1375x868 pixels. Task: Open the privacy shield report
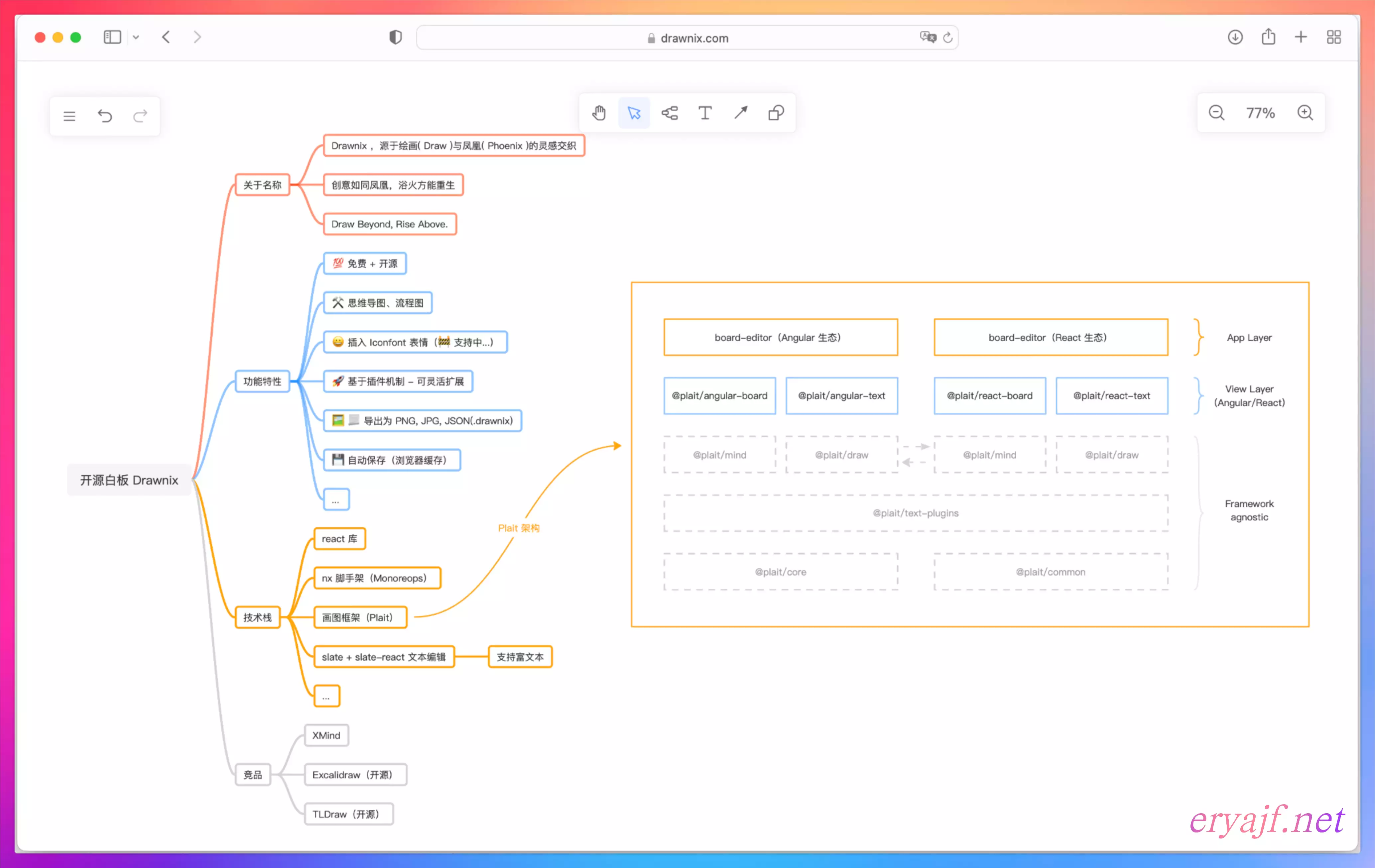pyautogui.click(x=395, y=38)
